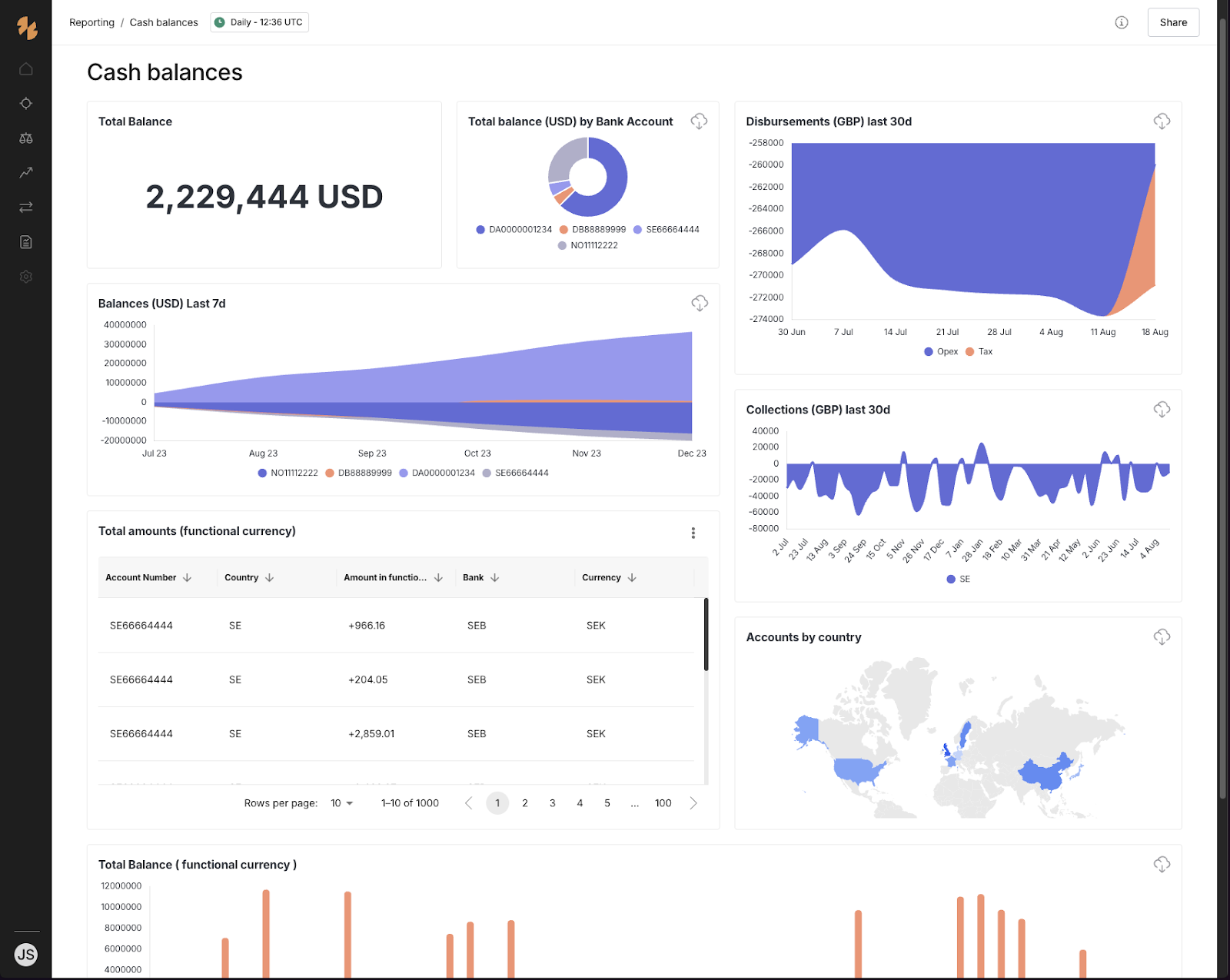Image resolution: width=1230 pixels, height=980 pixels.
Task: Toggle DB88889999 in Balances Last 7d legend
Action: click(358, 473)
